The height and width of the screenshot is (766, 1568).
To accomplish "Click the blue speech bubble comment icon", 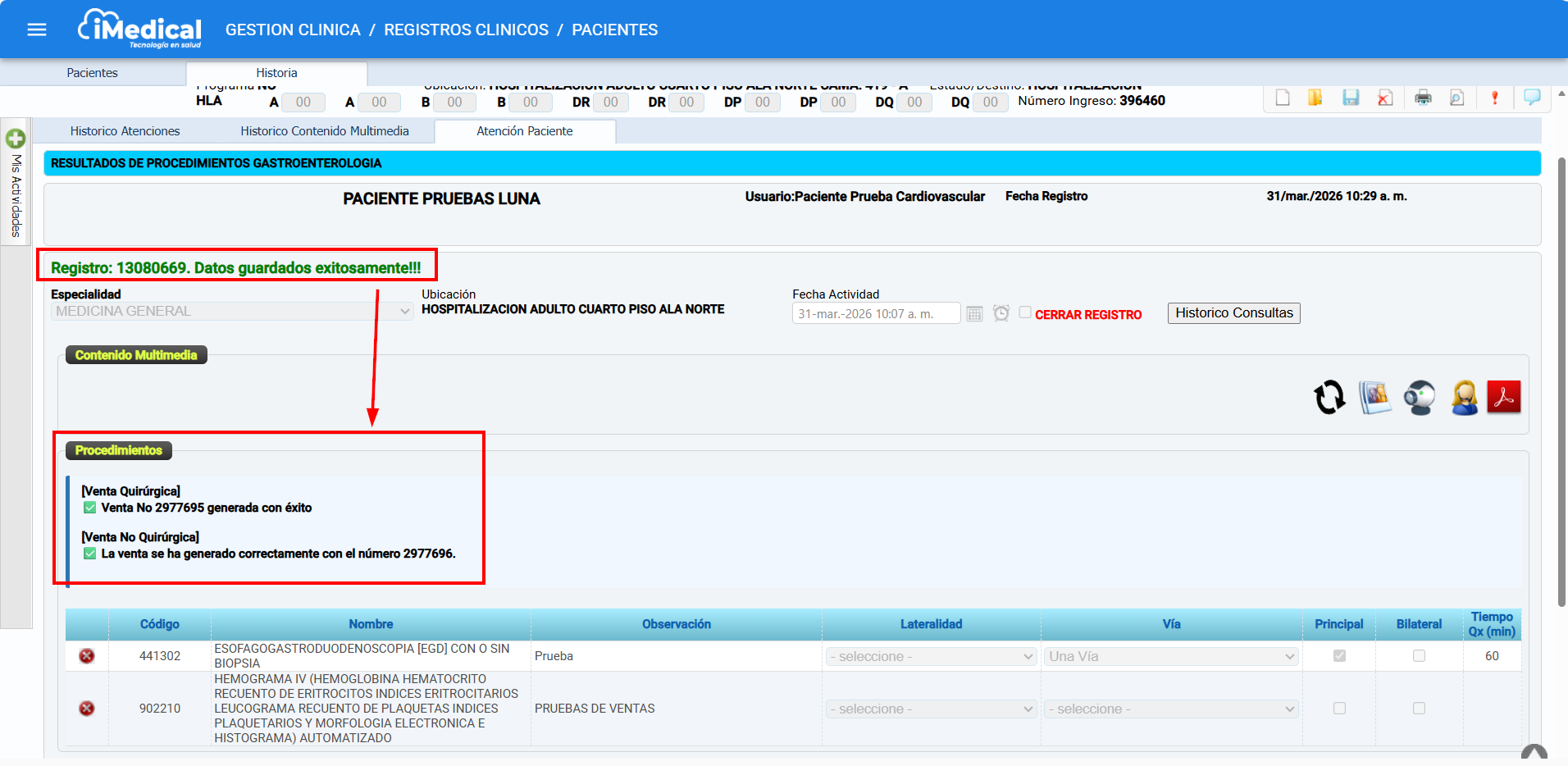I will click(1531, 98).
